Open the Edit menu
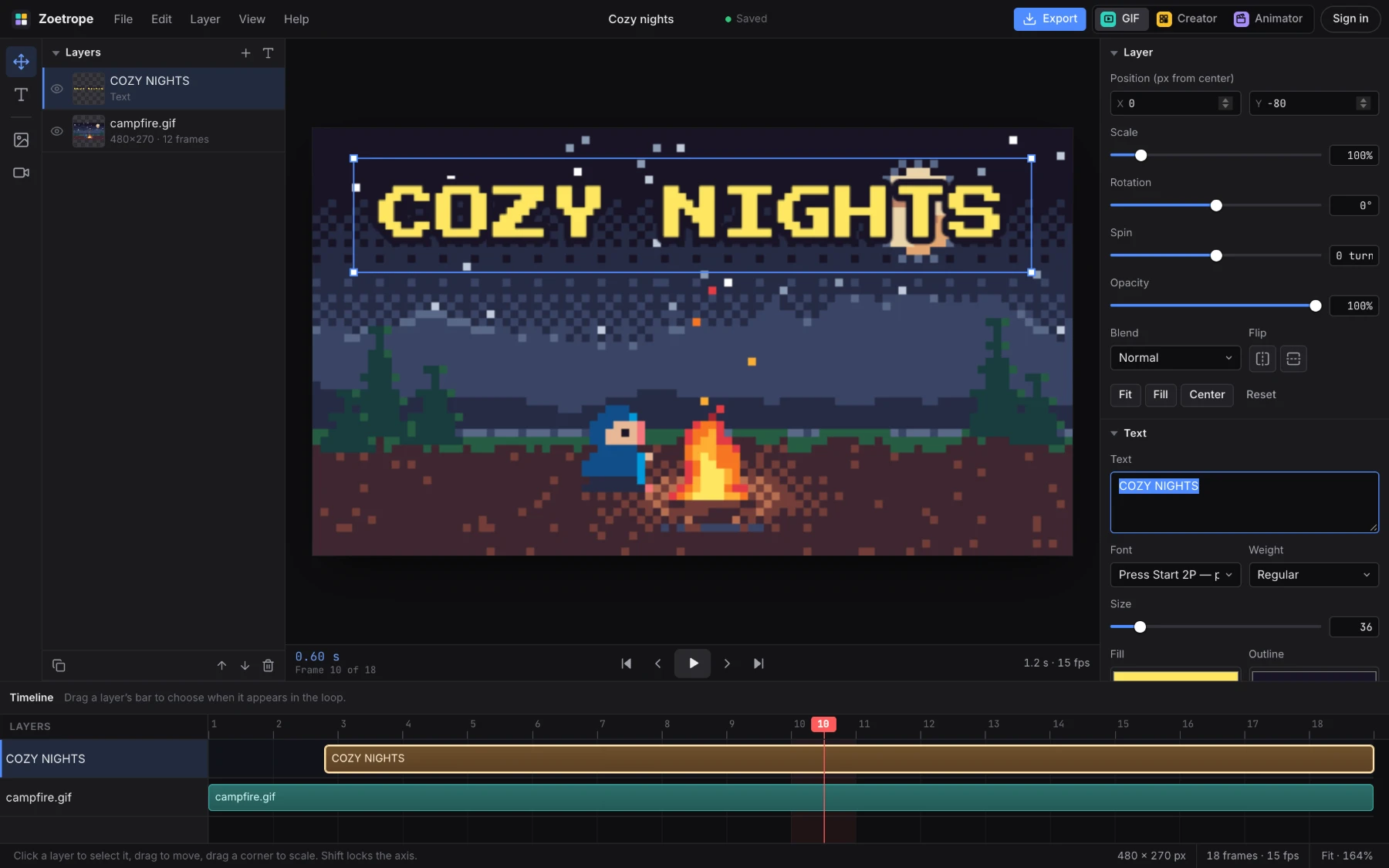The image size is (1389, 868). click(161, 19)
